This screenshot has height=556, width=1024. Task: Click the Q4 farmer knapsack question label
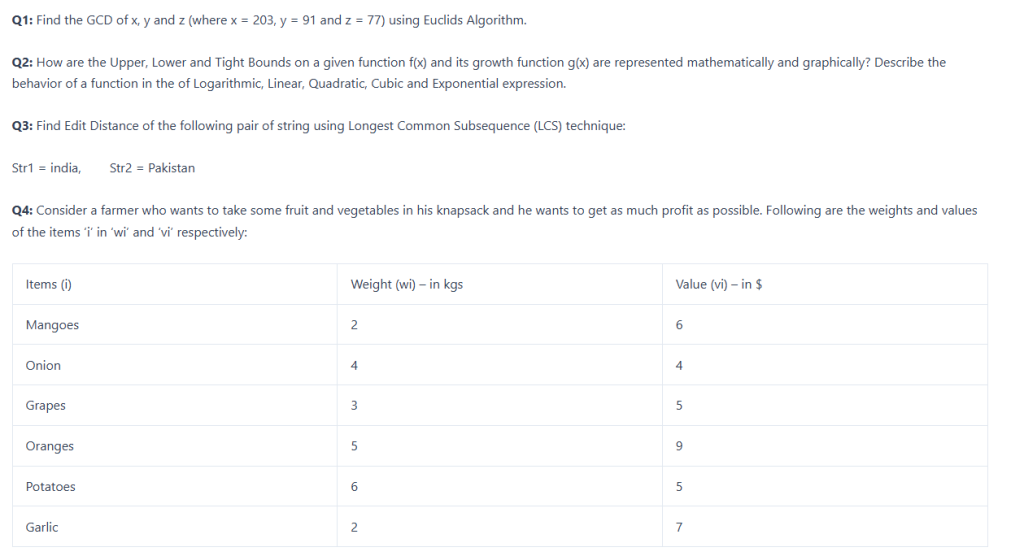pyautogui.click(x=24, y=211)
